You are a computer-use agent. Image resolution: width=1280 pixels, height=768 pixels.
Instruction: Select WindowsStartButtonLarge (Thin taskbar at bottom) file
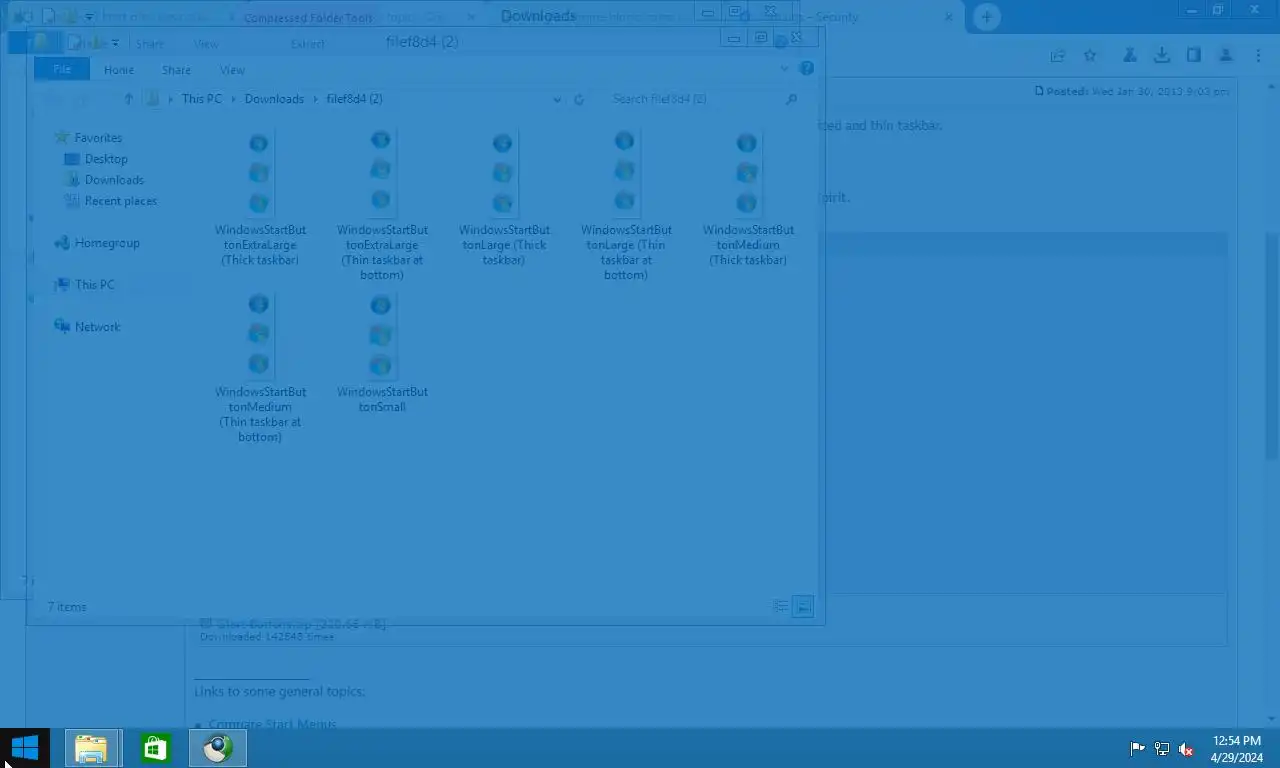click(626, 206)
